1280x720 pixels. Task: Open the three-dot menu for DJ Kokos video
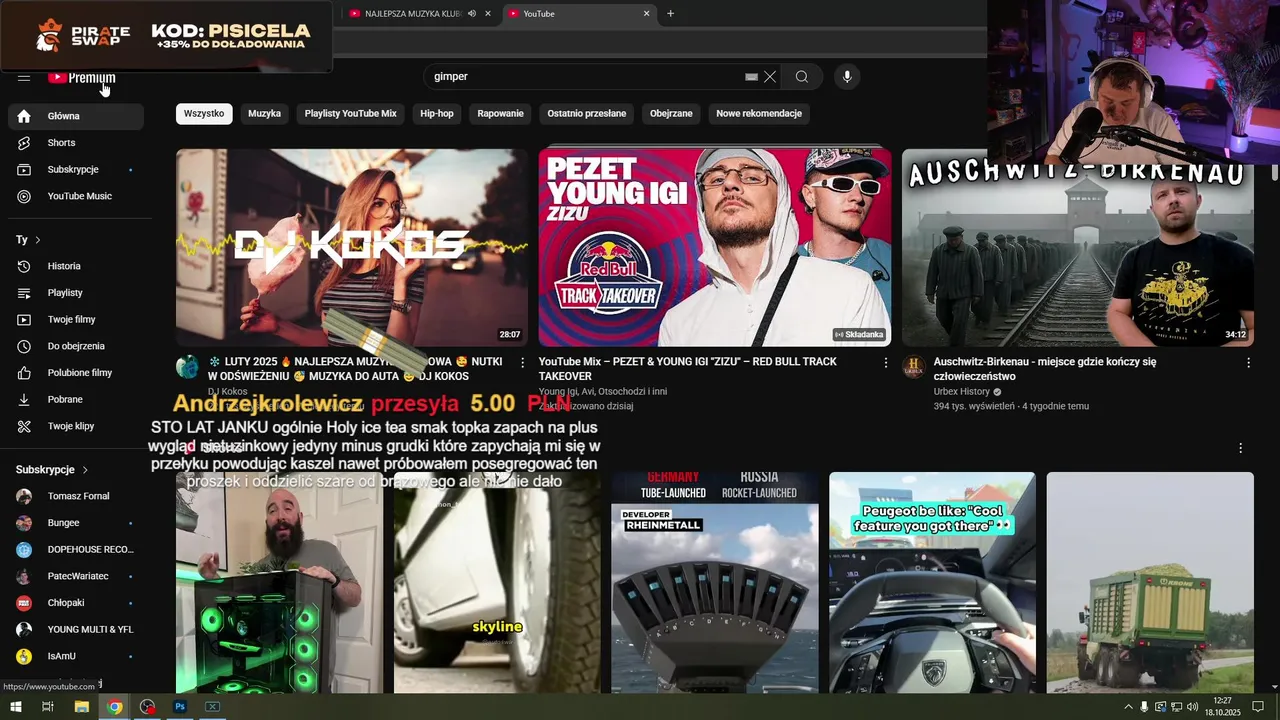(522, 363)
